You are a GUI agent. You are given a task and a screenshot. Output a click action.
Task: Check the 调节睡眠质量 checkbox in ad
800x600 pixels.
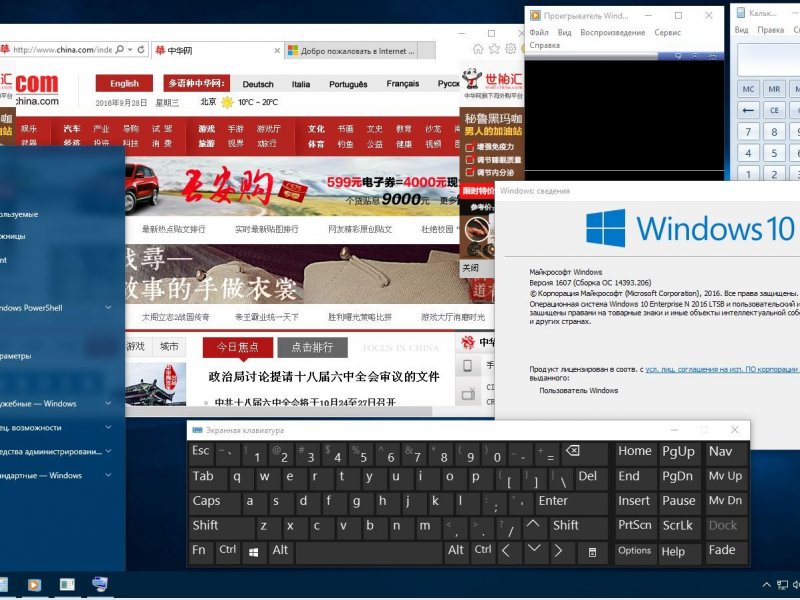click(470, 160)
